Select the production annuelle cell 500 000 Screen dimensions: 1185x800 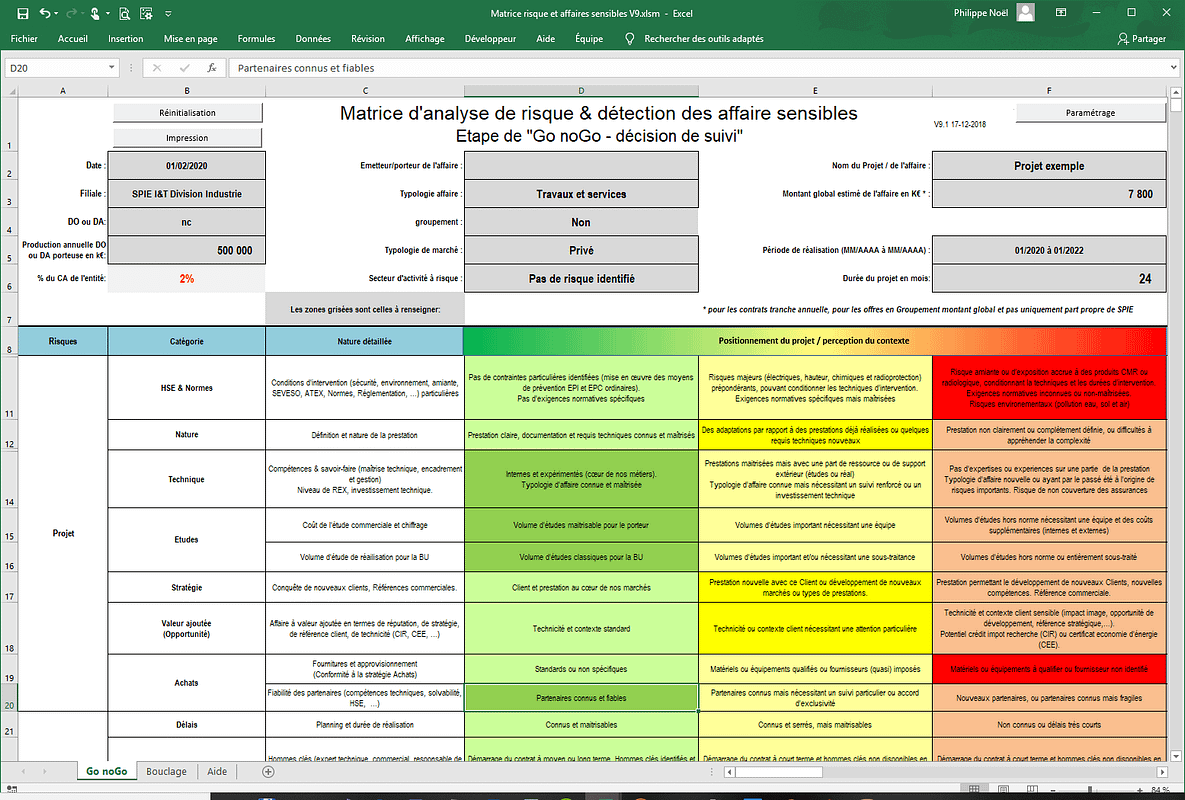pyautogui.click(x=187, y=250)
